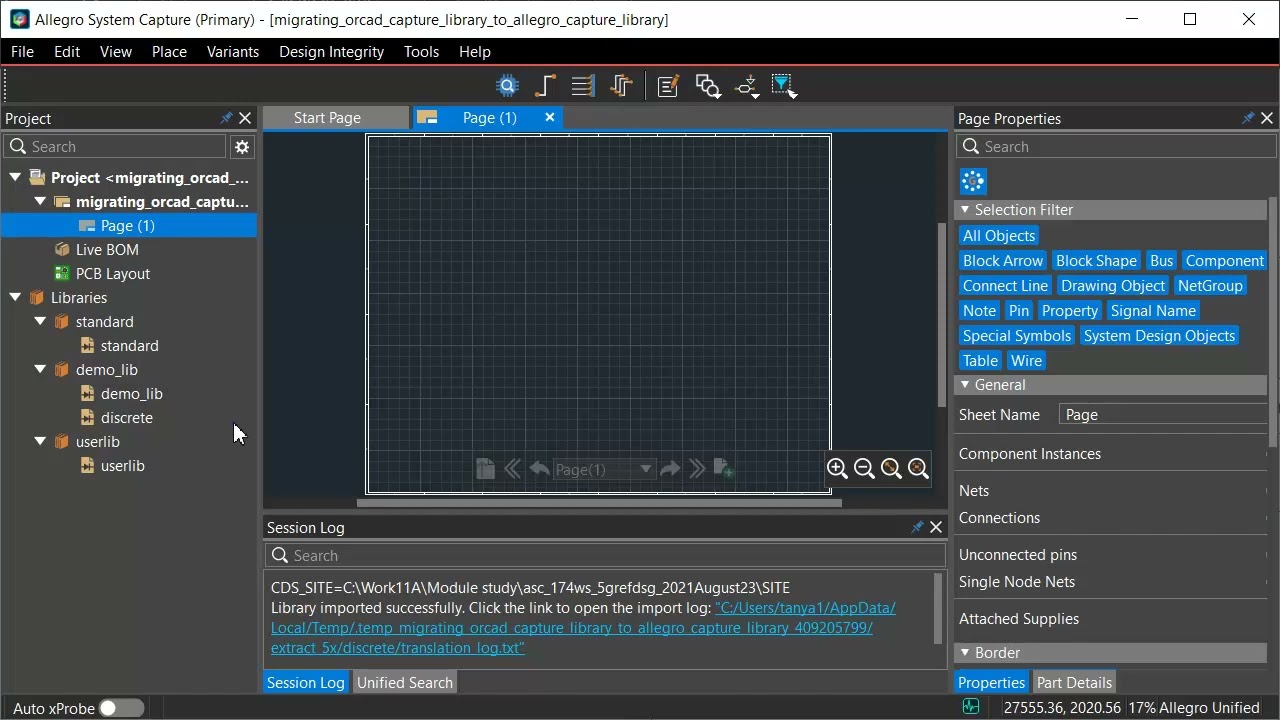Open the translation_log.txt import log link
The height and width of the screenshot is (720, 1280).
coord(583,628)
